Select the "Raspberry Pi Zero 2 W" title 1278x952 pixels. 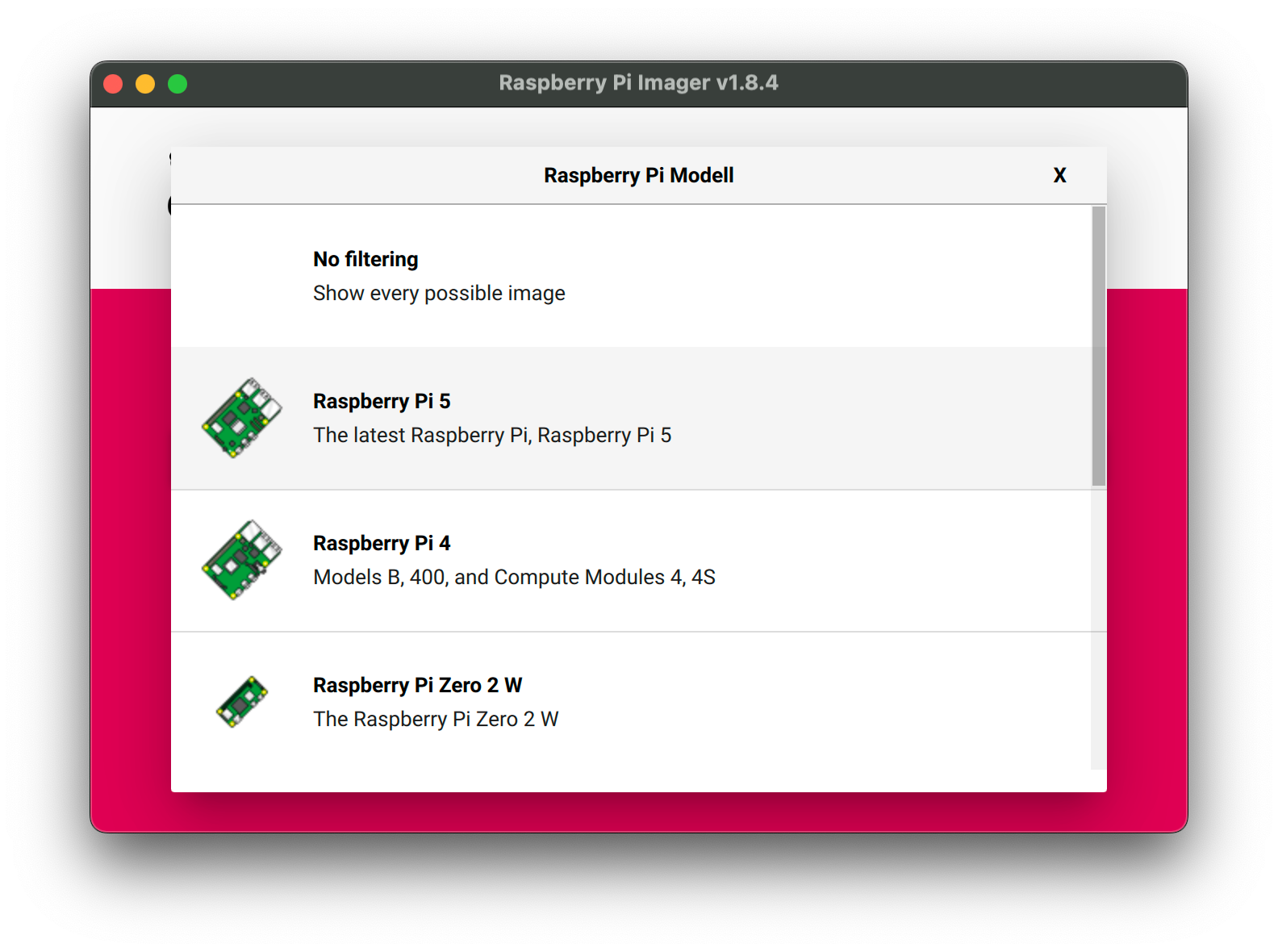(x=417, y=685)
